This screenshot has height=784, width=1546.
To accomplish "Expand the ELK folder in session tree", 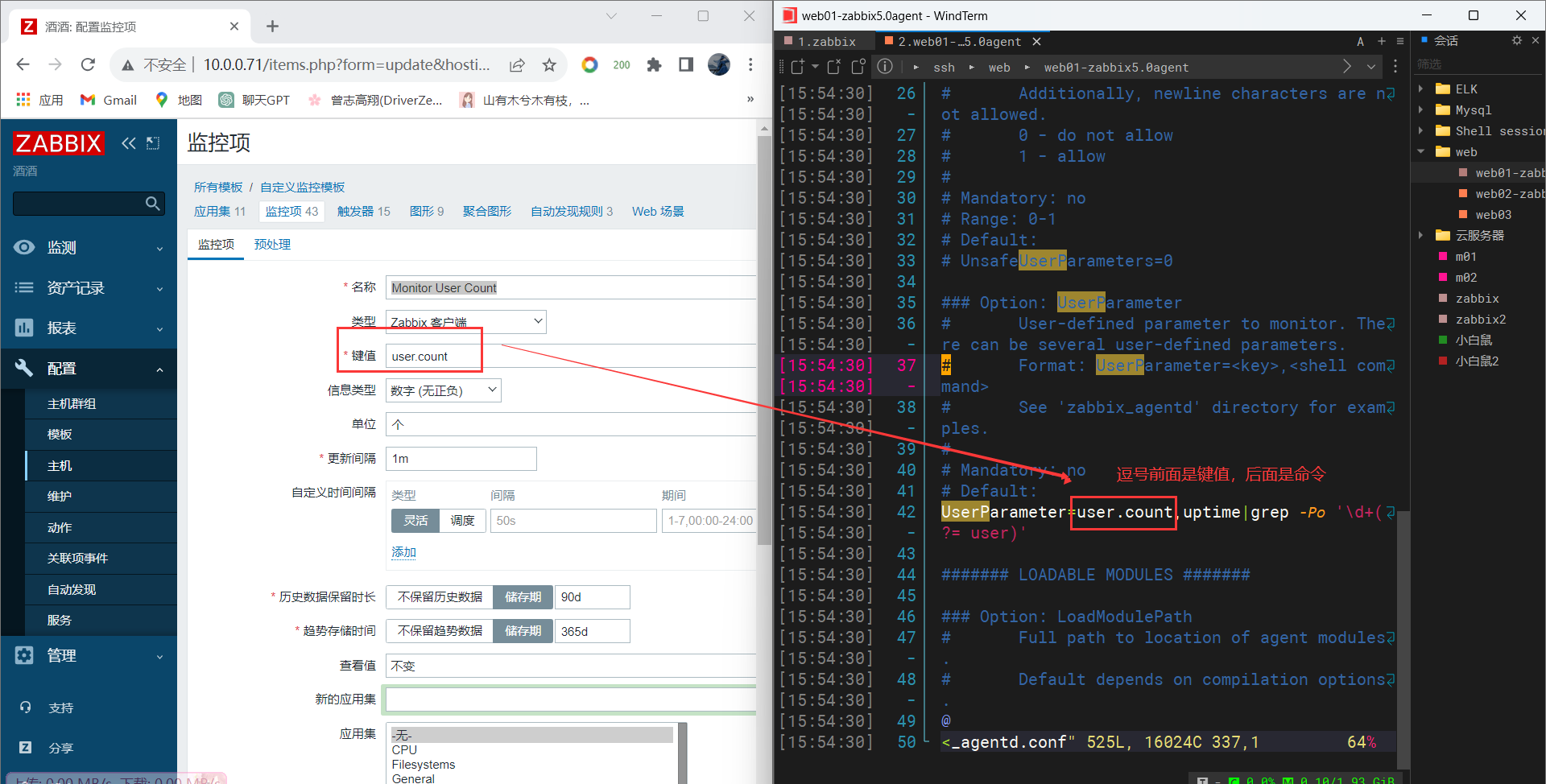I will pyautogui.click(x=1421, y=89).
